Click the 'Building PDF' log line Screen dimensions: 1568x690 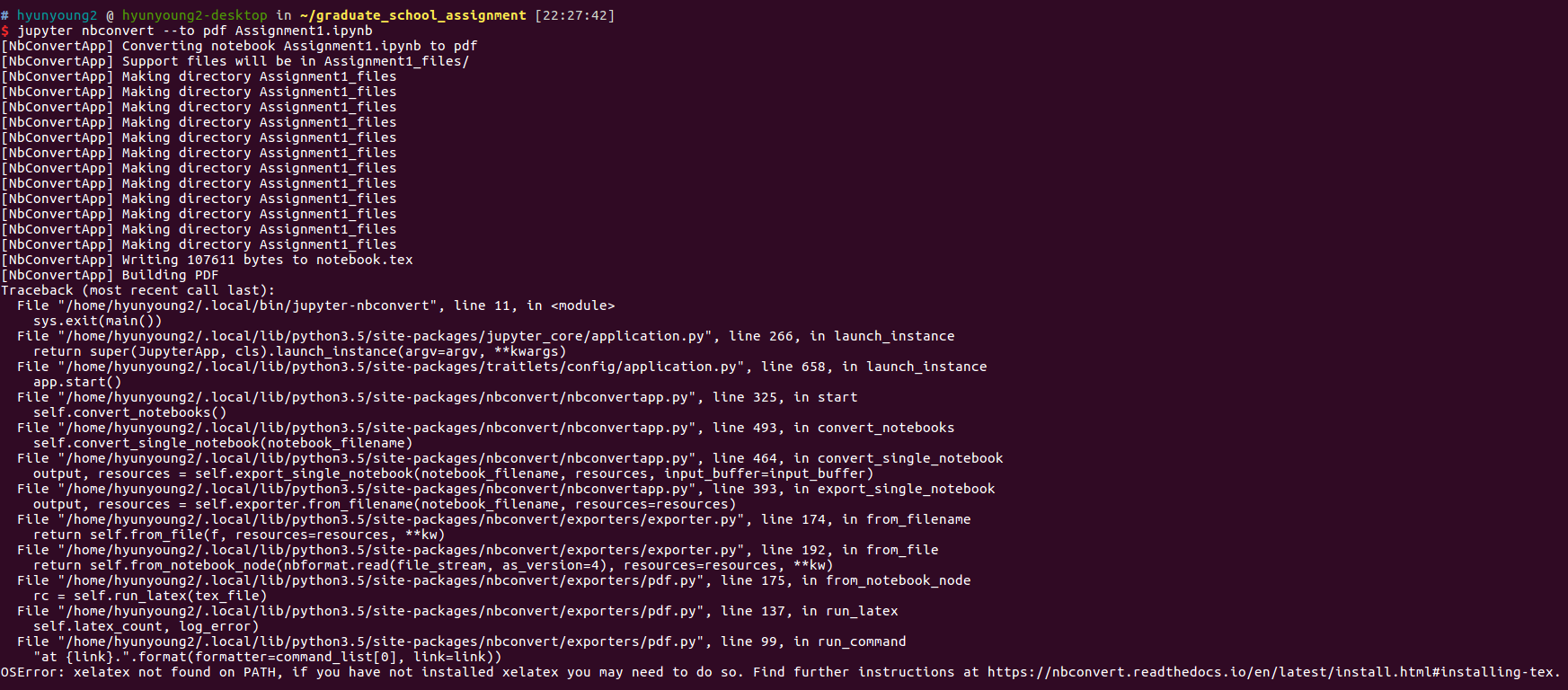pyautogui.click(x=110, y=275)
